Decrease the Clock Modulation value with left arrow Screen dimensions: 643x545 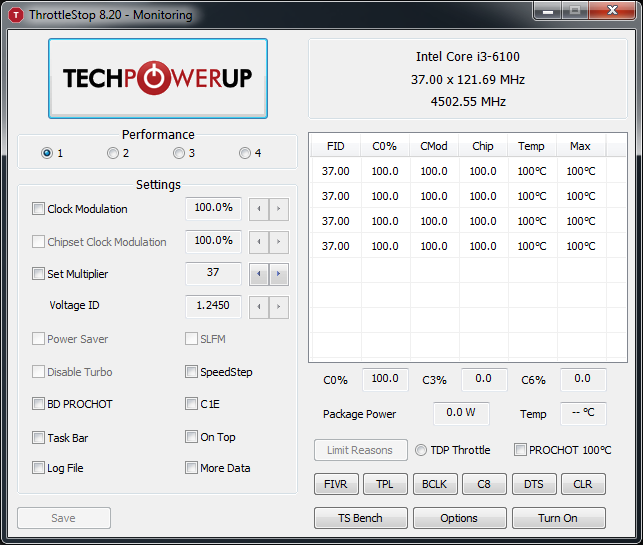click(x=259, y=209)
